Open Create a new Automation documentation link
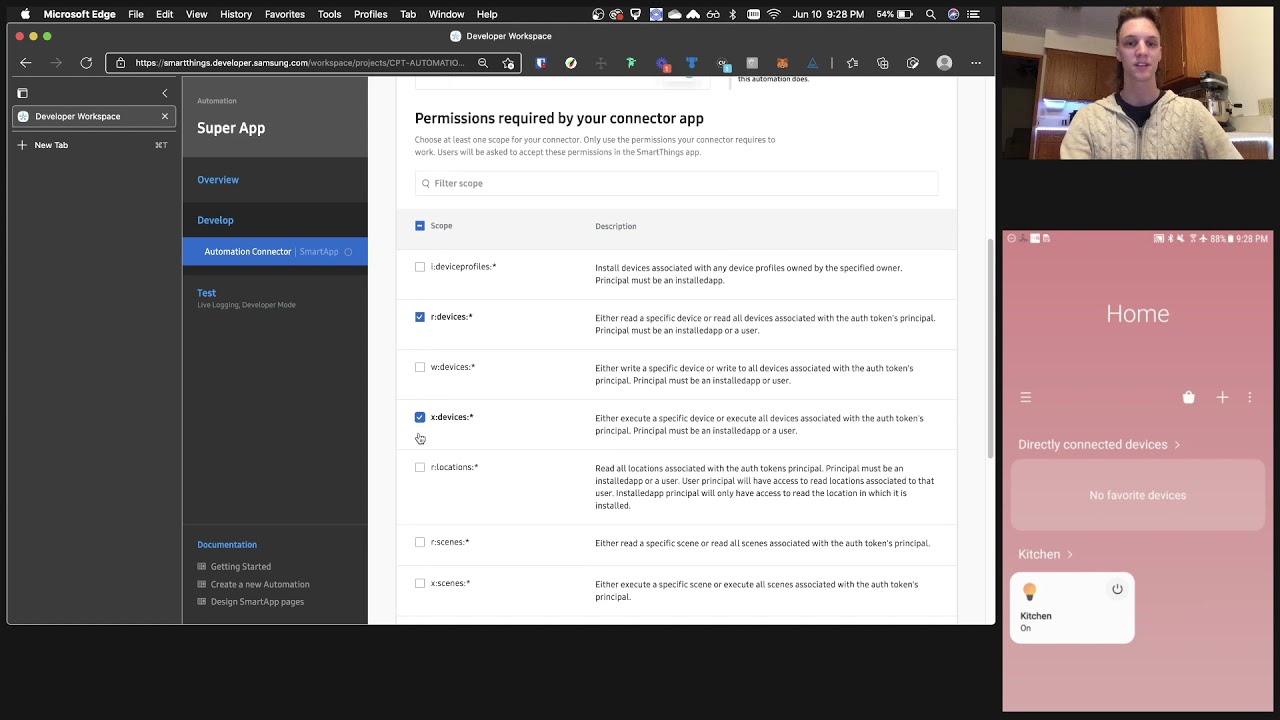Image resolution: width=1280 pixels, height=720 pixels. point(260,584)
